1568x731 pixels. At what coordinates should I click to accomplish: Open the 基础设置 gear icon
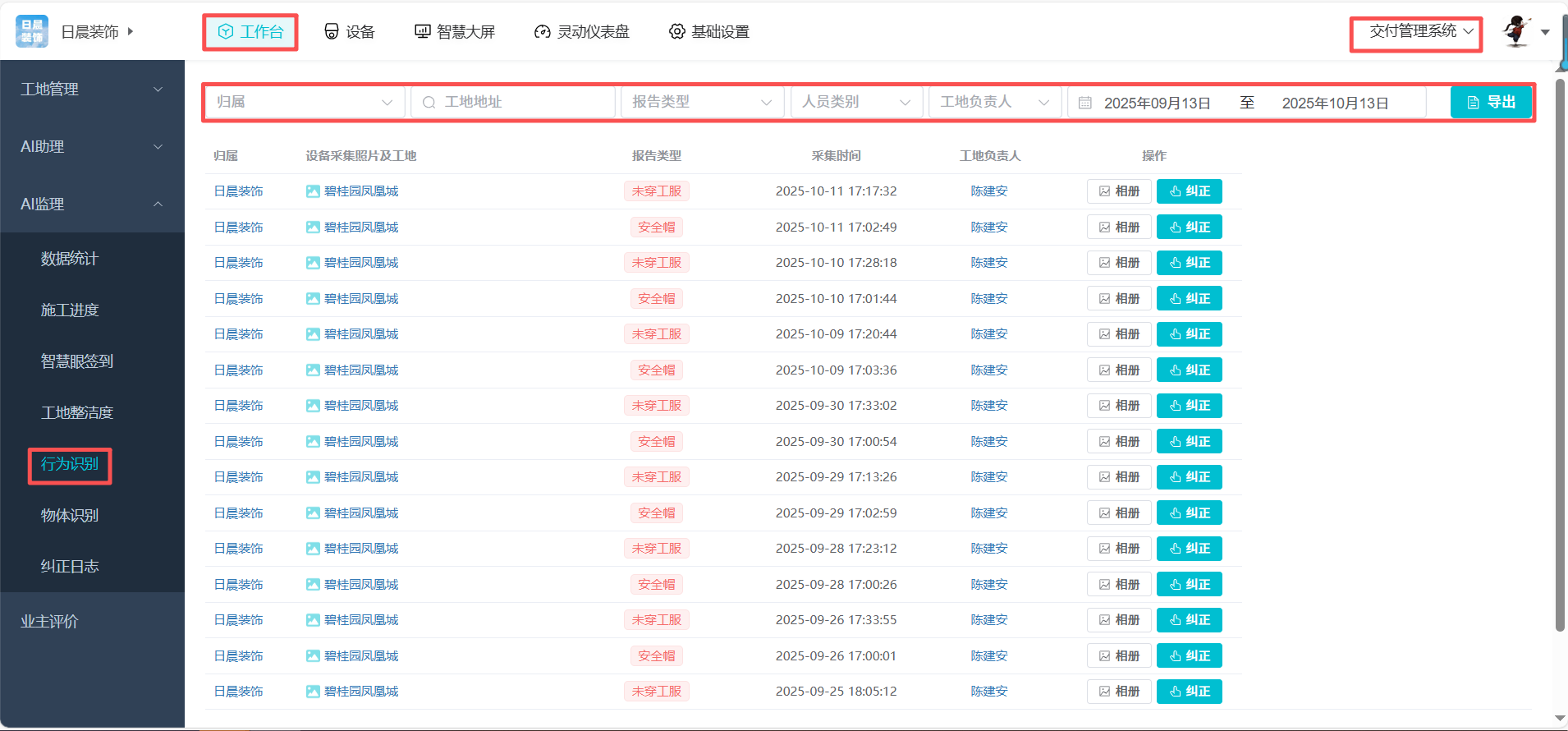[676, 31]
